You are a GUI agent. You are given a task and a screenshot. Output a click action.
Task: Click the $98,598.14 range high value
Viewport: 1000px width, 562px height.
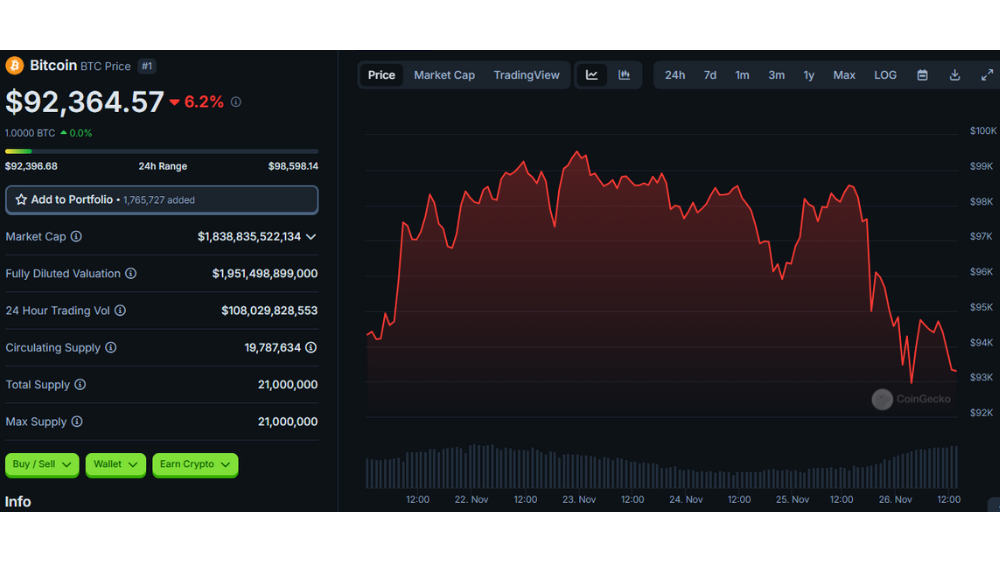coord(293,166)
